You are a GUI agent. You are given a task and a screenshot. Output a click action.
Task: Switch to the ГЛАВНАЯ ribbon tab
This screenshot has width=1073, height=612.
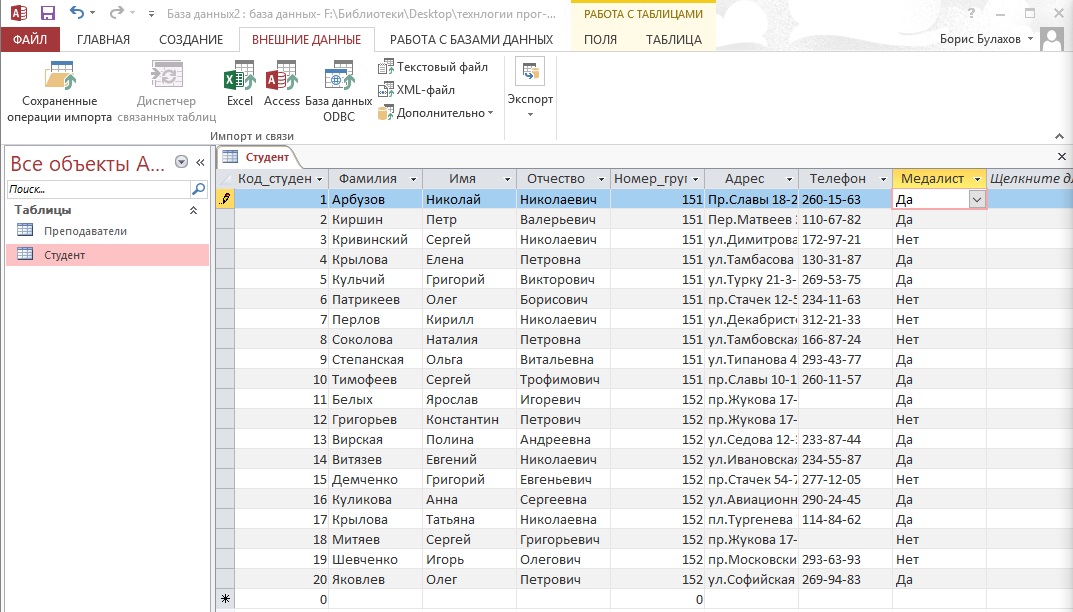coord(103,40)
